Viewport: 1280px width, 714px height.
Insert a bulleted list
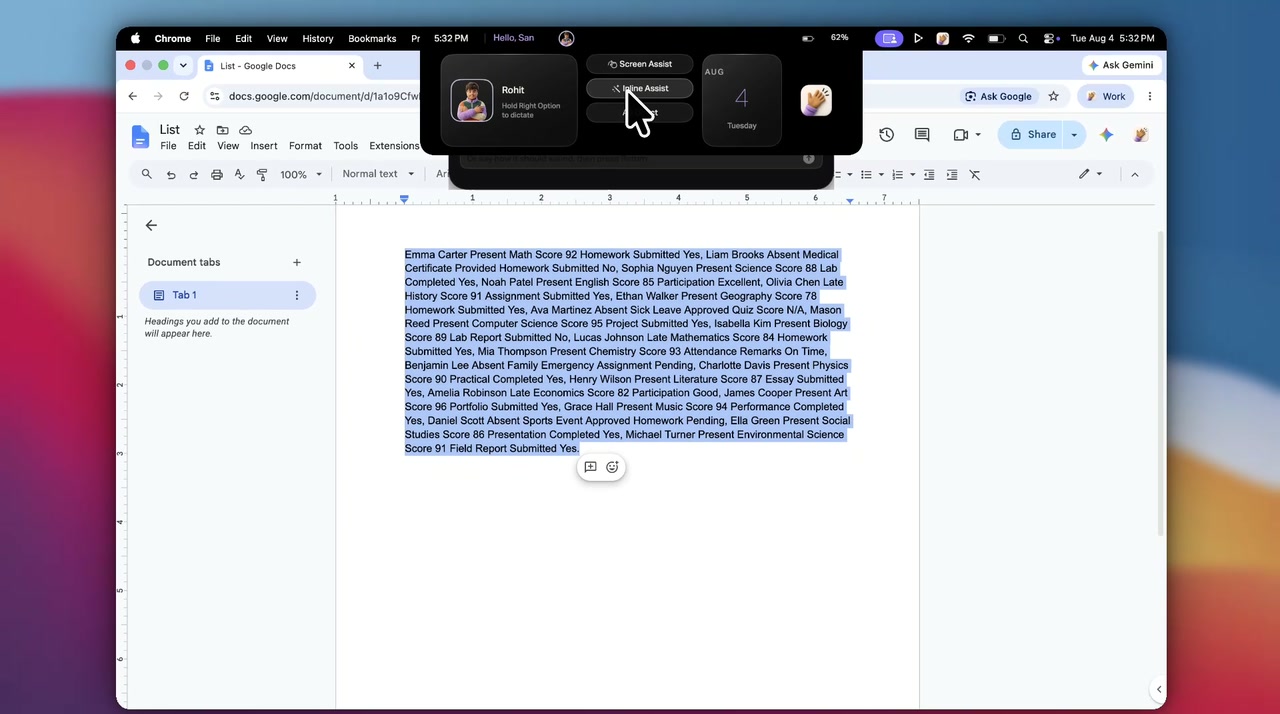point(867,175)
